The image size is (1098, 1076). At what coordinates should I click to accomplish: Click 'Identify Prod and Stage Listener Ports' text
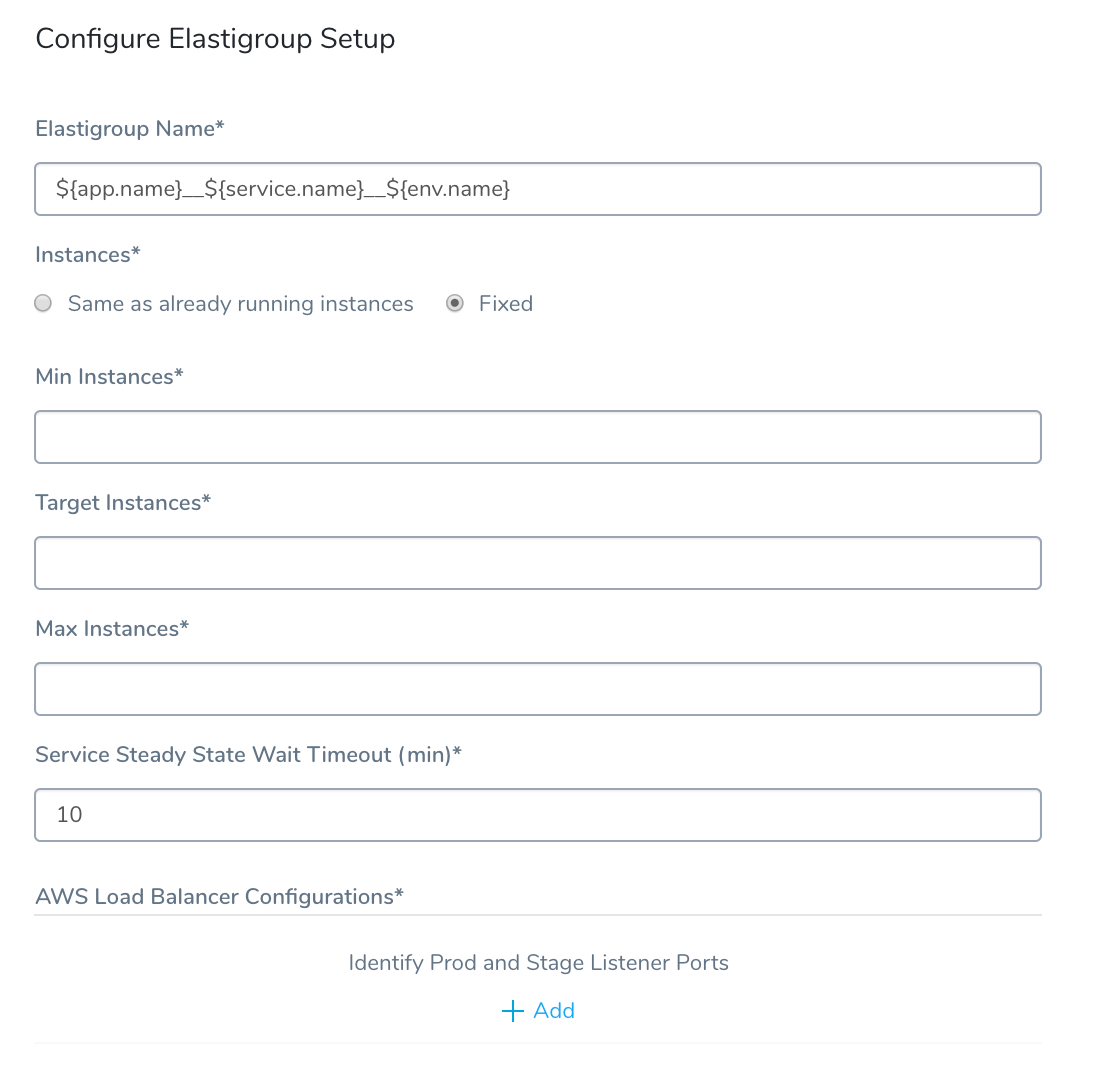[538, 963]
